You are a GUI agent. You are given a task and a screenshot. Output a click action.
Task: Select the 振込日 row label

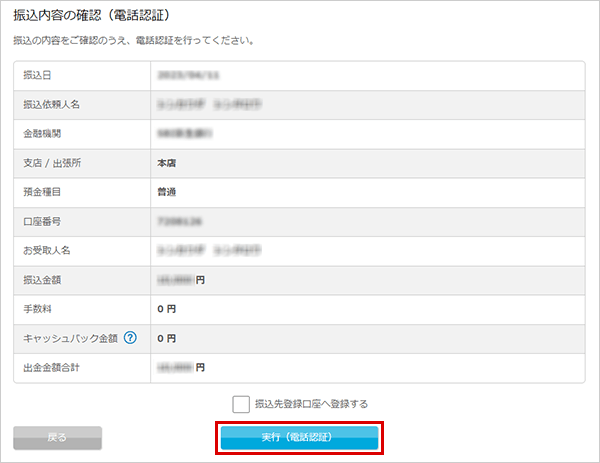pos(36,74)
